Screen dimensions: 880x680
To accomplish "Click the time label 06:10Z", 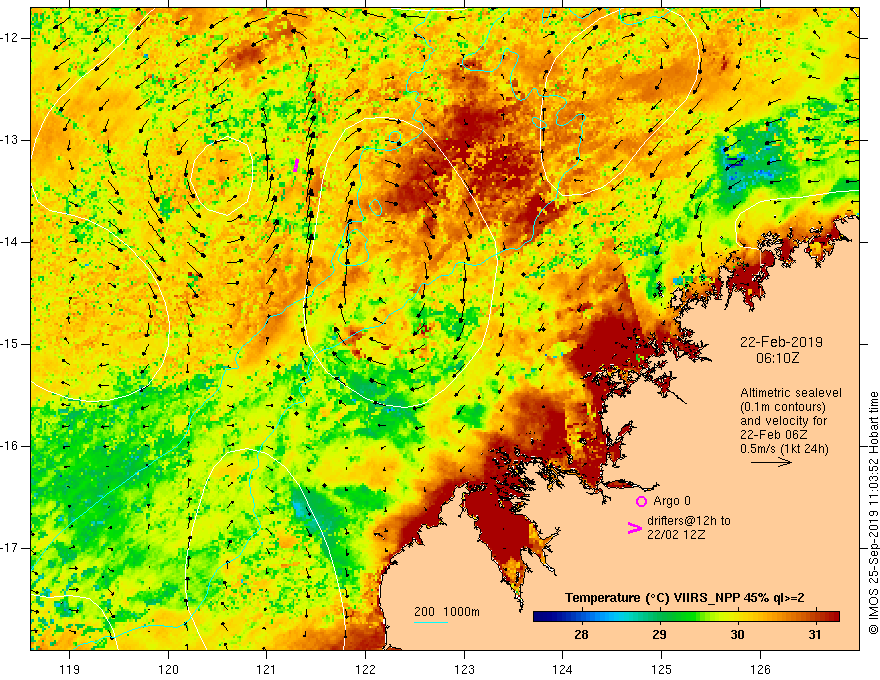I will 777,358.
